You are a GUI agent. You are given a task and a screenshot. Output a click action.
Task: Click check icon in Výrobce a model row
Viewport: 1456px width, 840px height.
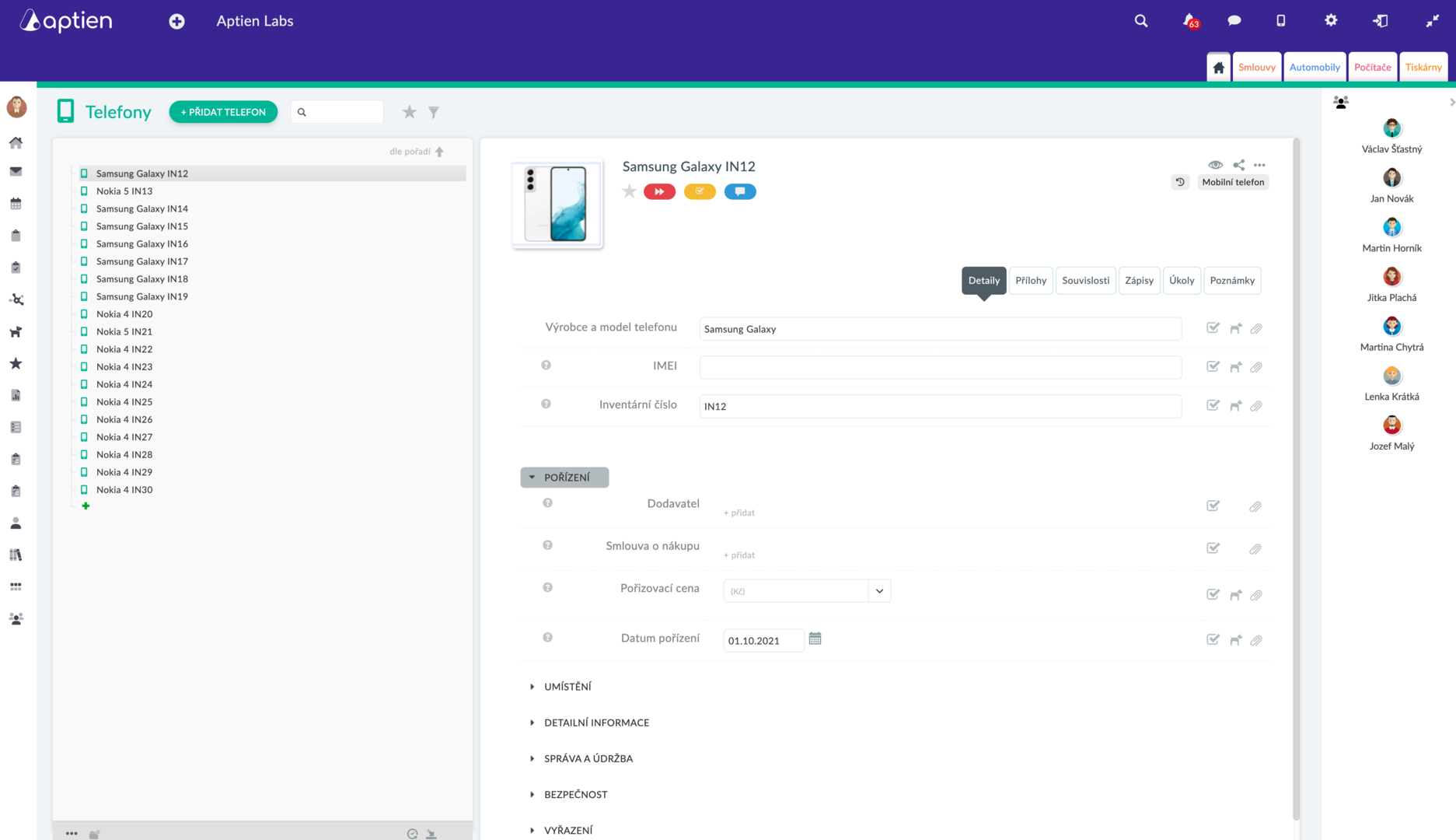point(1213,328)
